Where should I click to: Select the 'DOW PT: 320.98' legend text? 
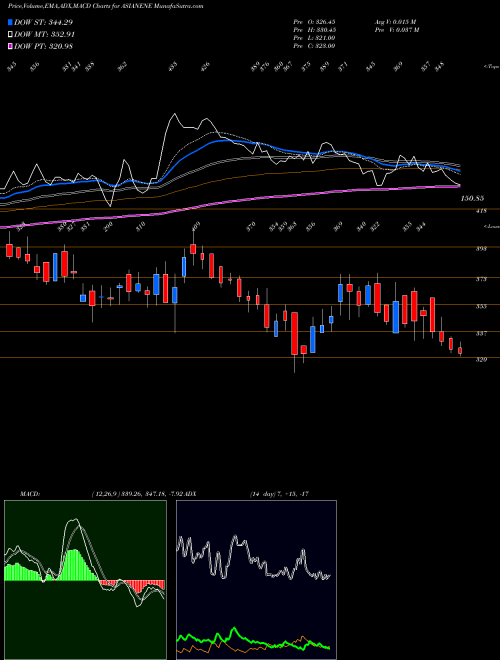44,46
